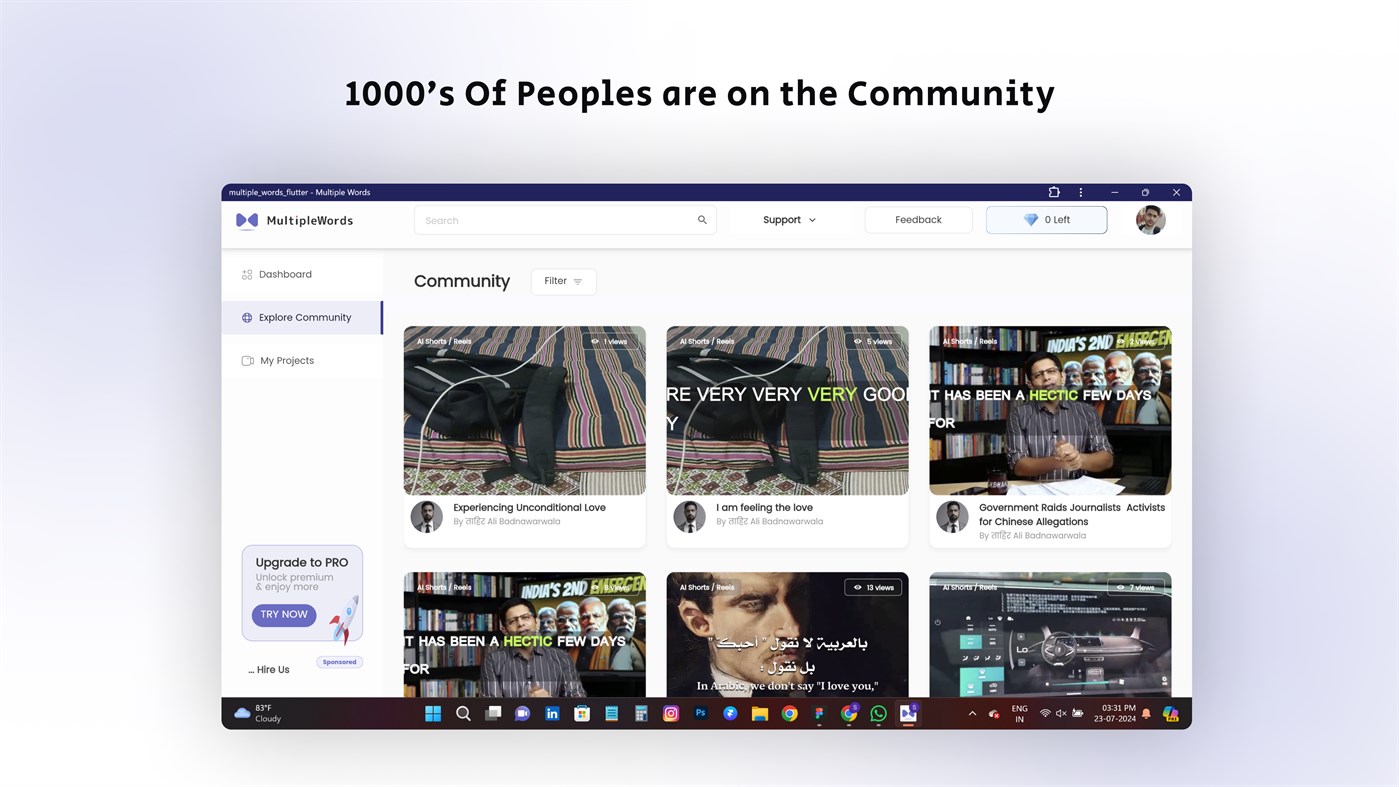Click the My Projects folder icon
This screenshot has height=787, width=1399.
coord(246,360)
